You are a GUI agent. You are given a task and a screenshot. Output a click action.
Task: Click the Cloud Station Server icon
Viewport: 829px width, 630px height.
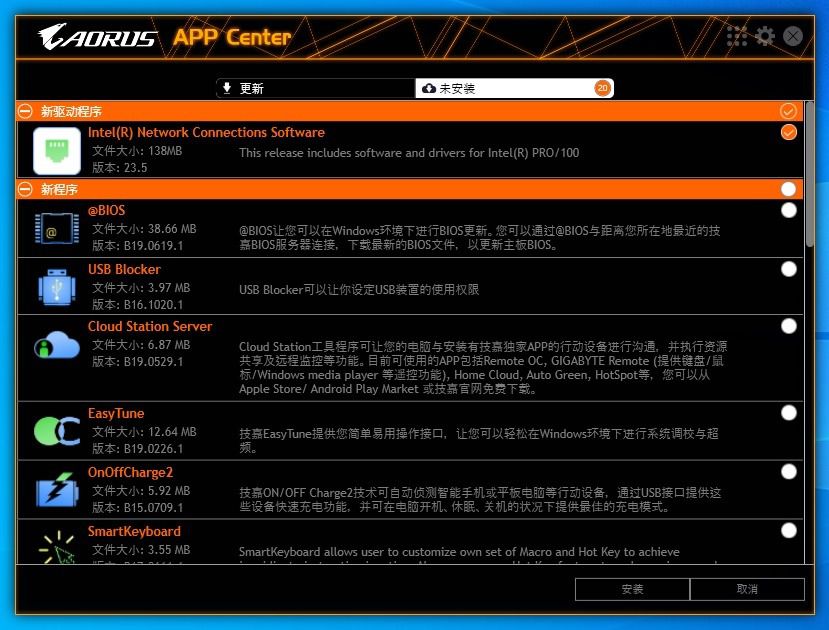coord(57,345)
